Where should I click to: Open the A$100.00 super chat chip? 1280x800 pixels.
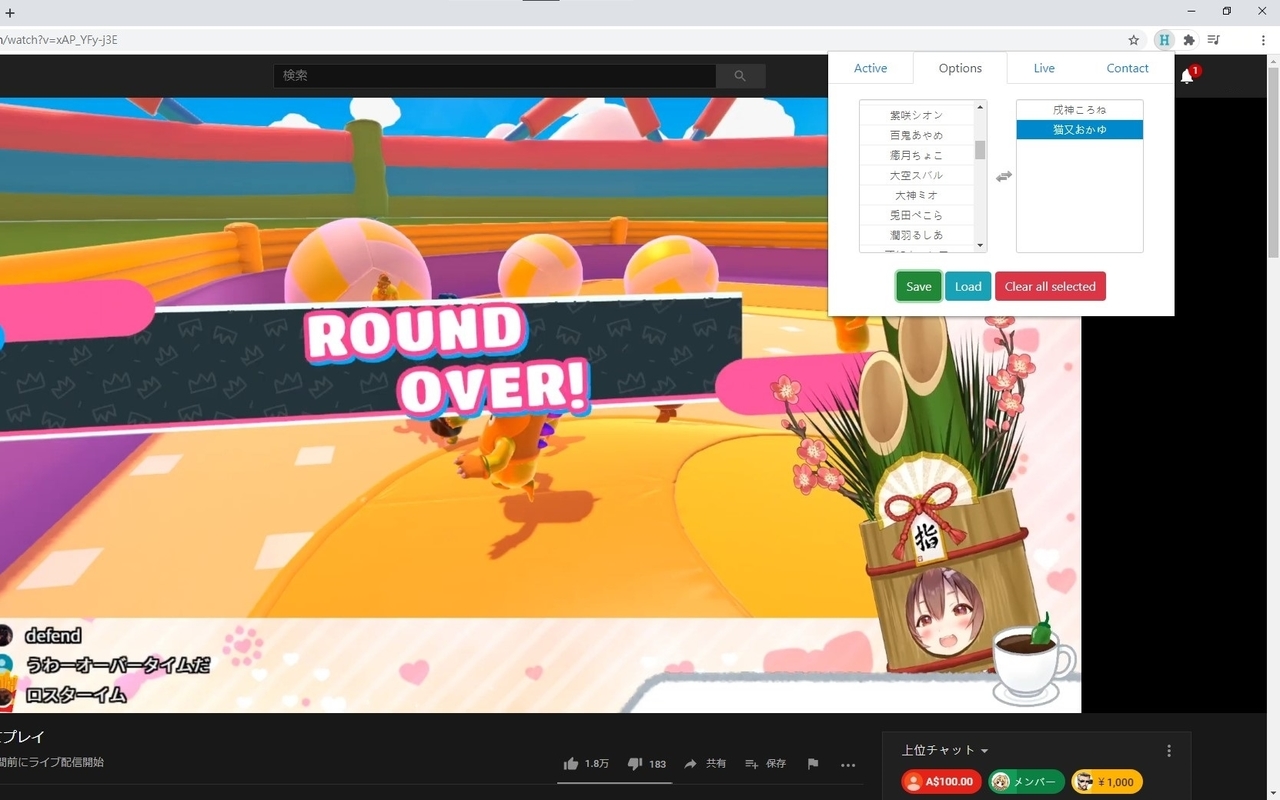tap(941, 782)
